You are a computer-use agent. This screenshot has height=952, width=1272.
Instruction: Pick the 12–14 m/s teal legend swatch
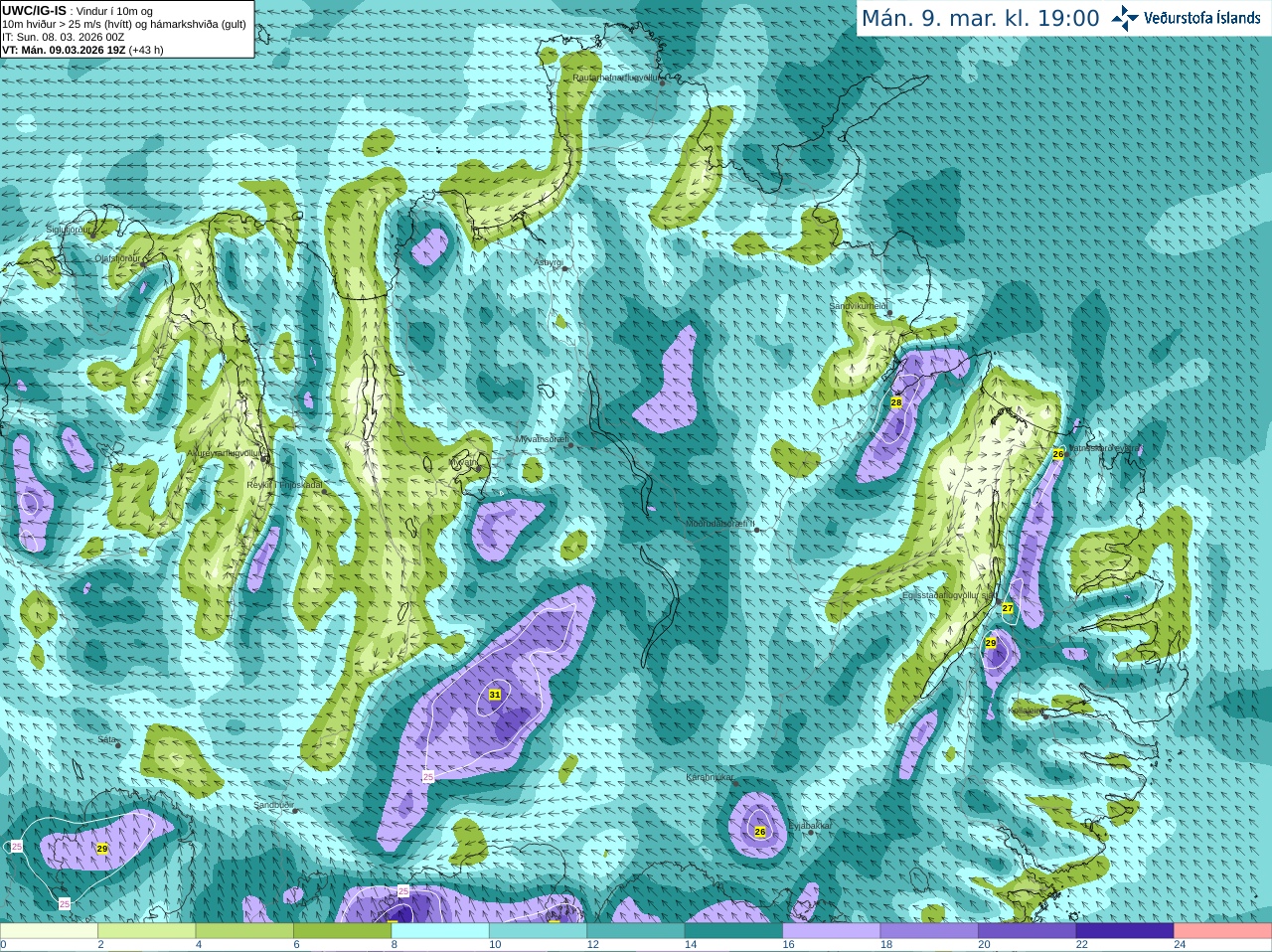636,931
